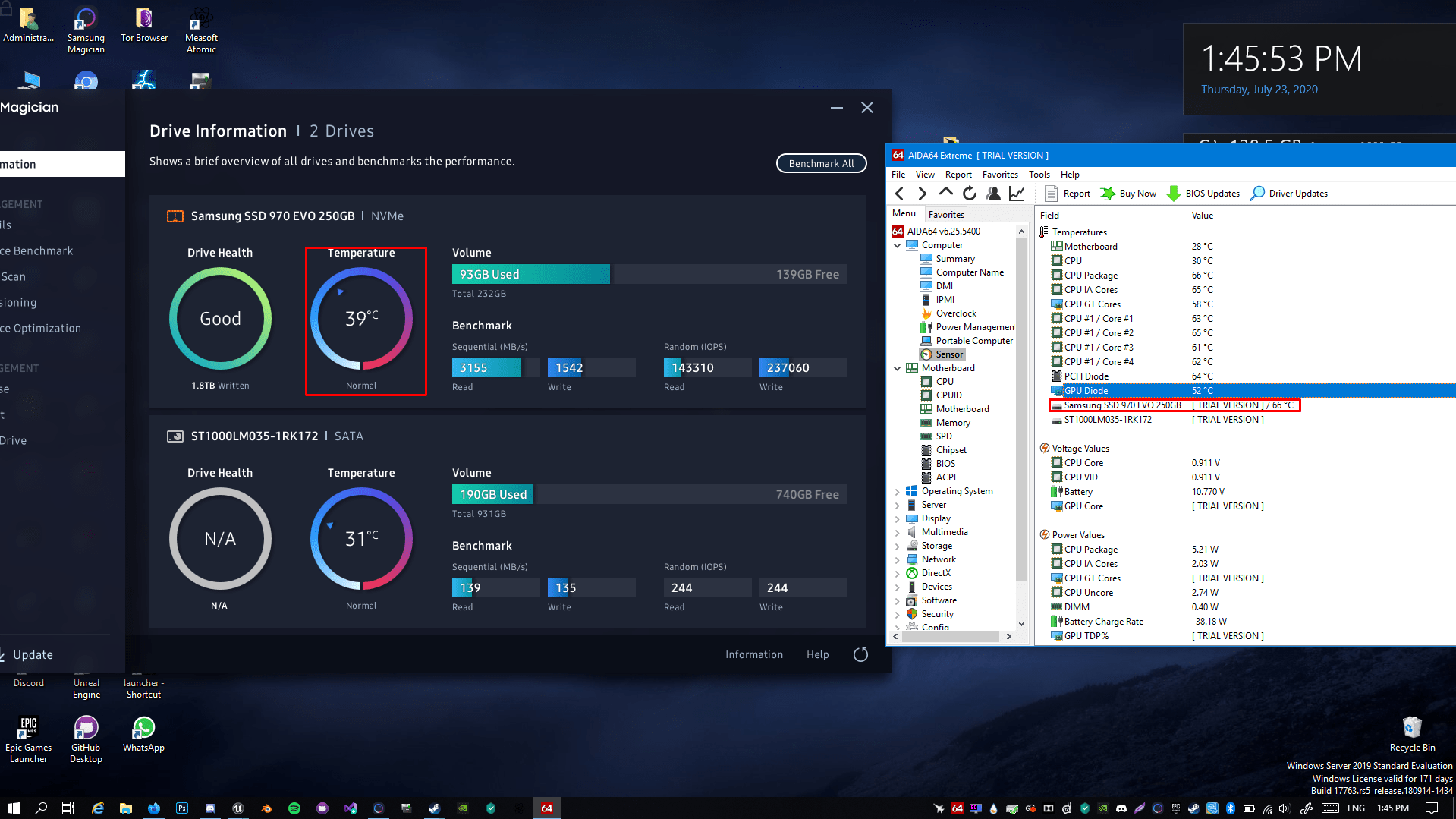This screenshot has width=1456, height=819.
Task: Expand the Storage tree node
Action: tap(898, 546)
